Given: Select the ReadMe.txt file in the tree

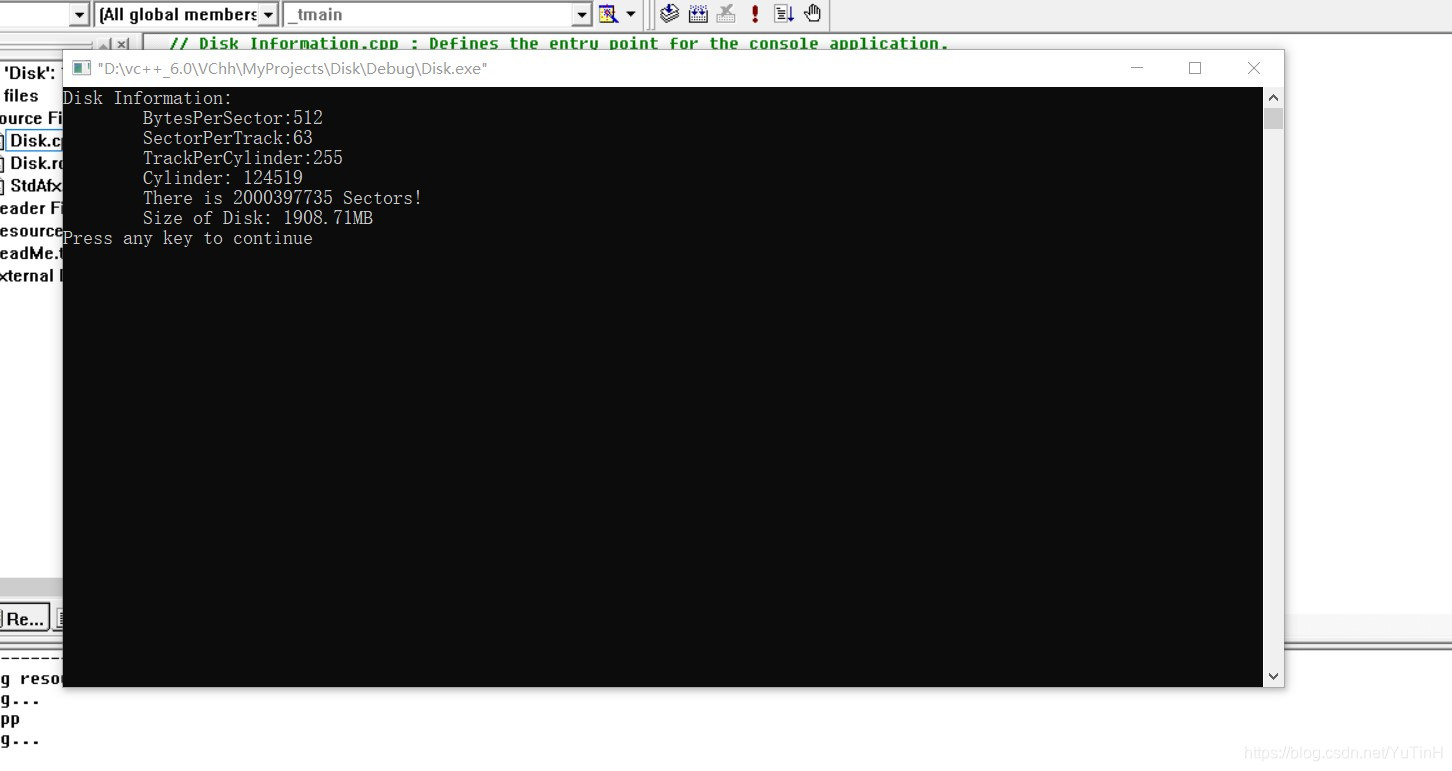Looking at the screenshot, I should pos(31,253).
